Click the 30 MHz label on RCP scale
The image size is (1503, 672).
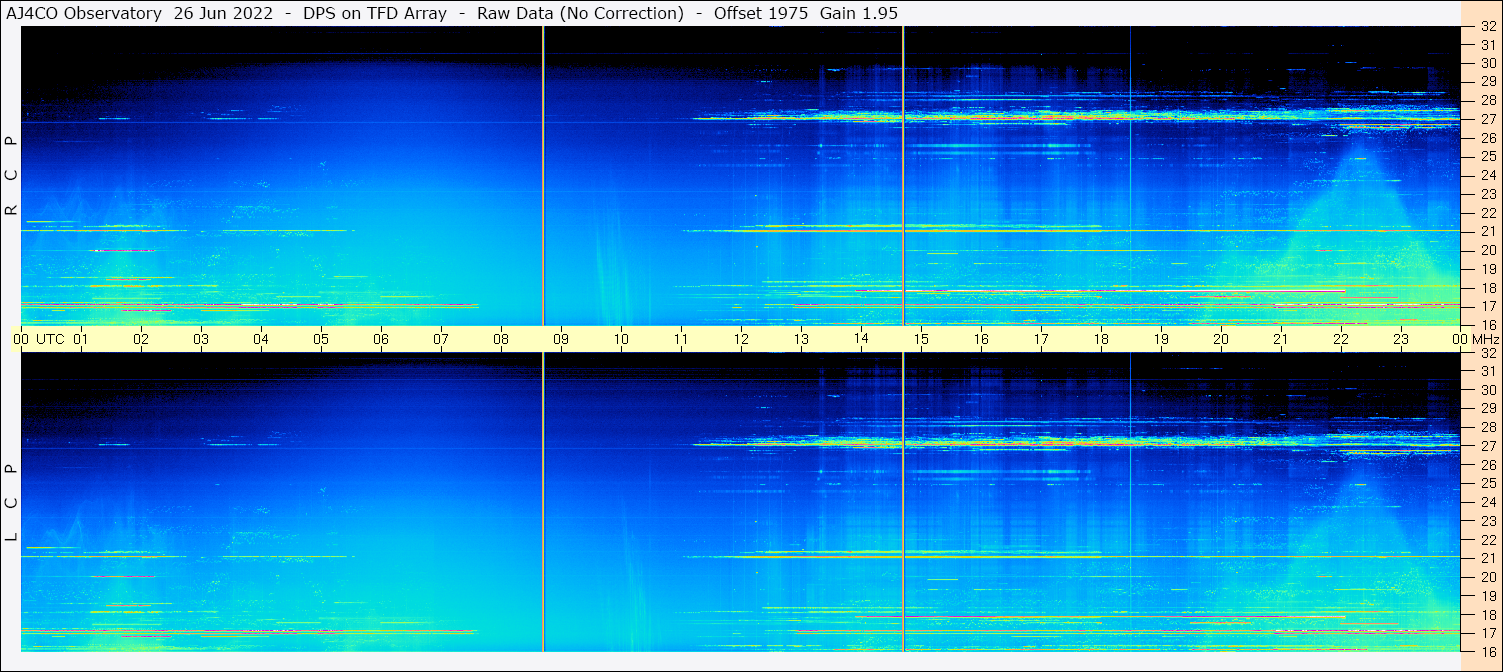(x=1488, y=63)
